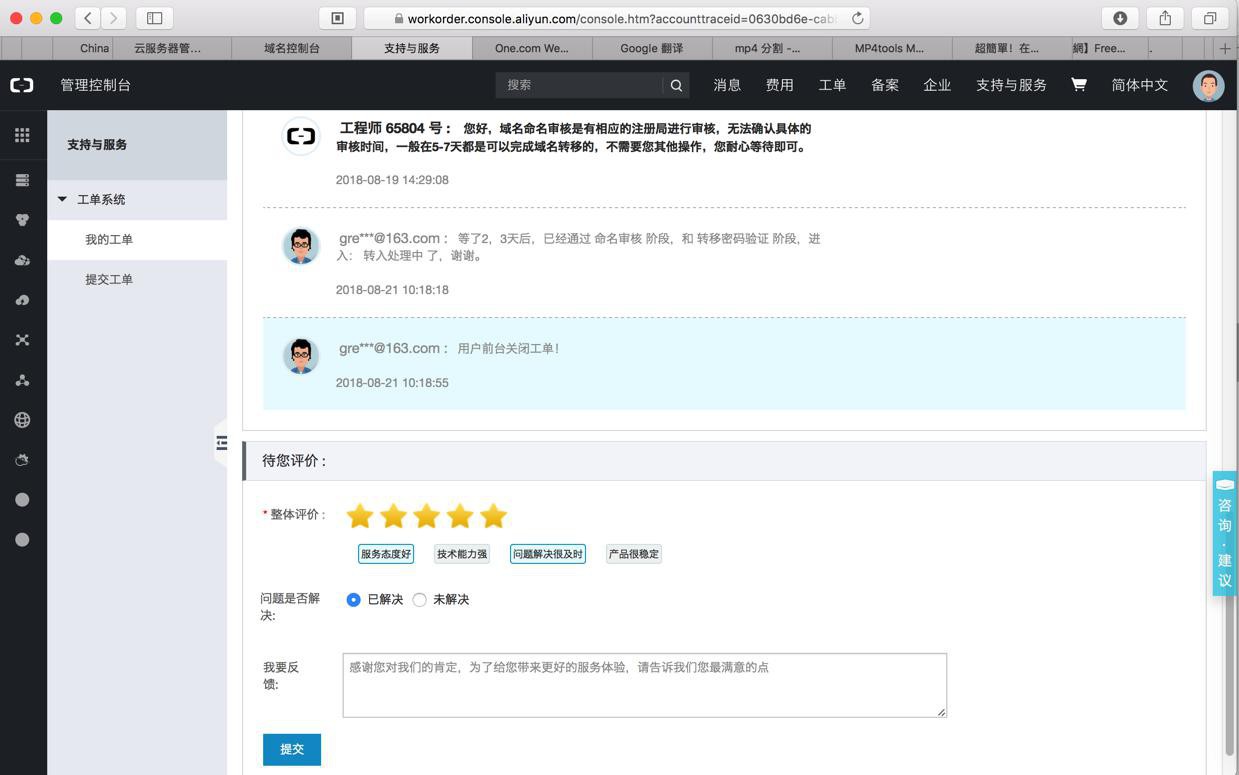Screen dimensions: 1239x775
Task: Switch to the China tab
Action: [x=95, y=48]
